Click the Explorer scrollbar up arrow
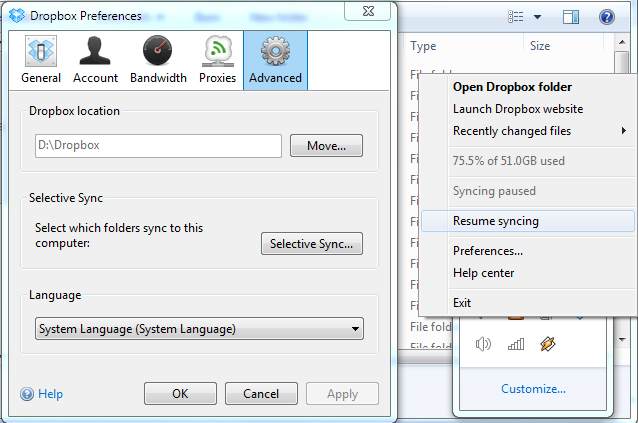This screenshot has height=423, width=638. [622, 42]
